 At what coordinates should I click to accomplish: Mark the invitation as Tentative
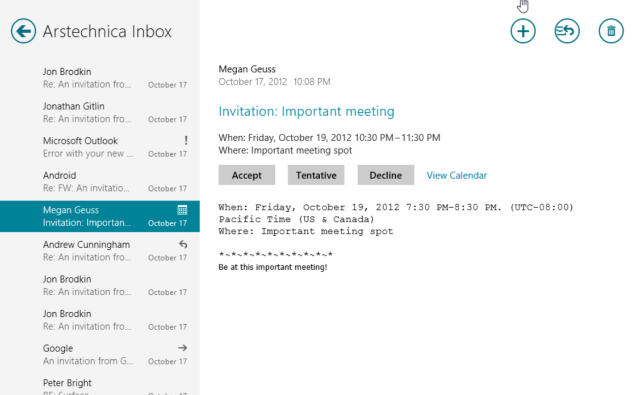(x=316, y=175)
